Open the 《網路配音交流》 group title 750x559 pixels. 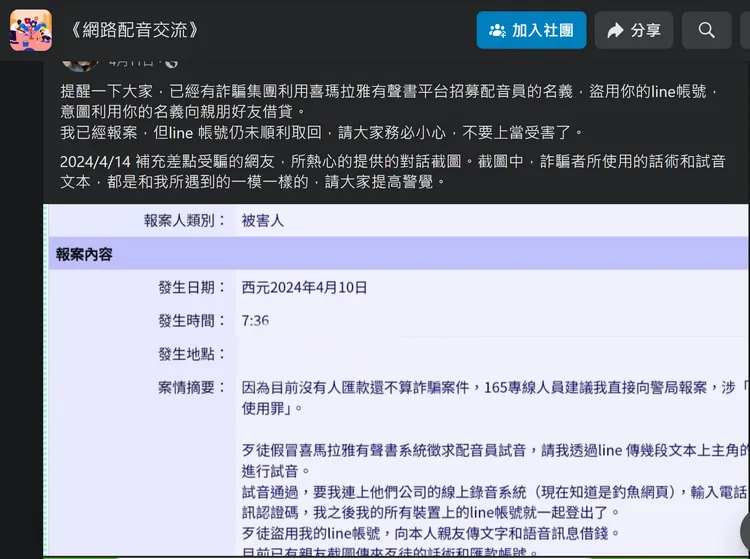coord(134,30)
